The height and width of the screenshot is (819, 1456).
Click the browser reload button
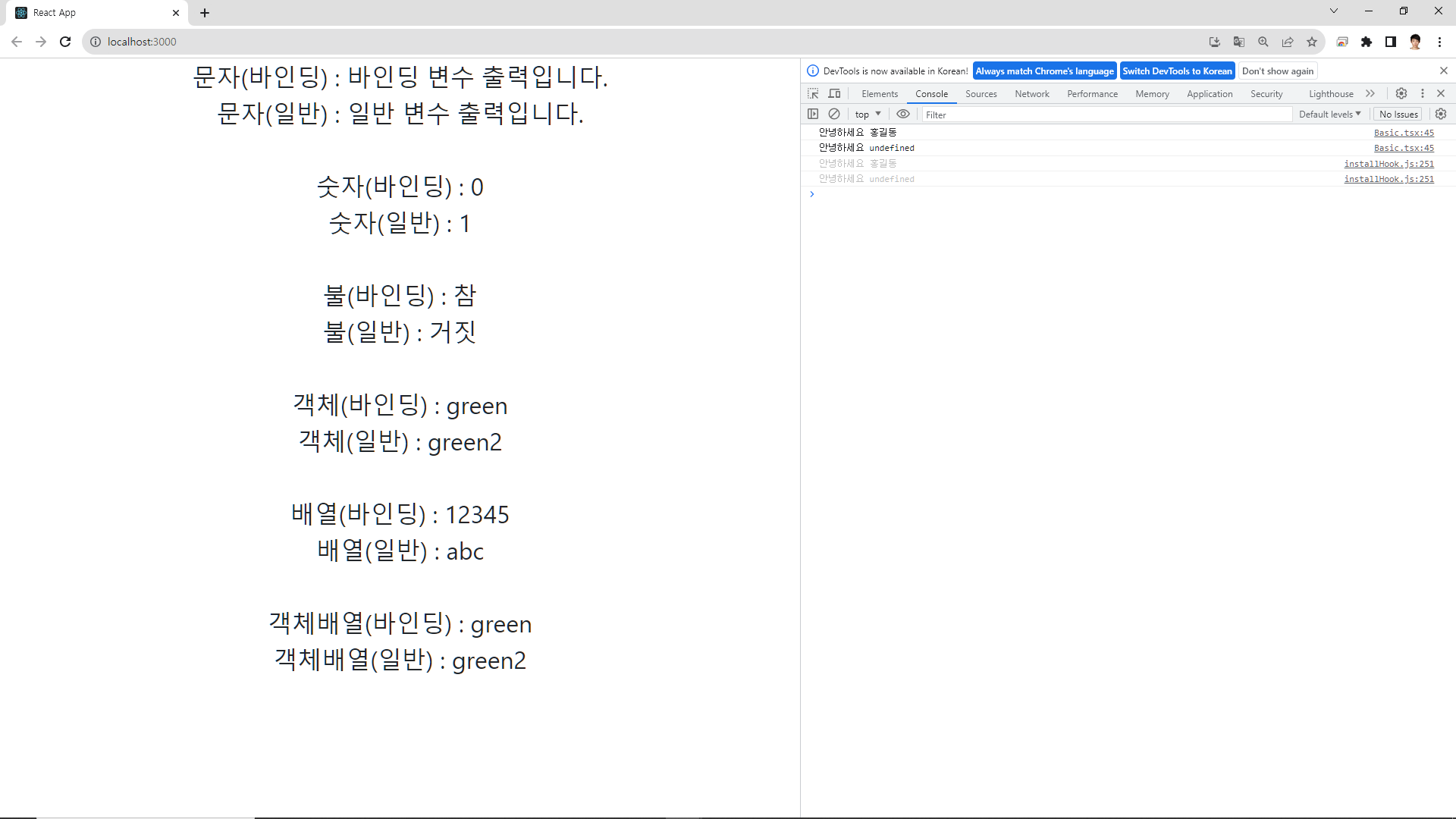(x=65, y=42)
